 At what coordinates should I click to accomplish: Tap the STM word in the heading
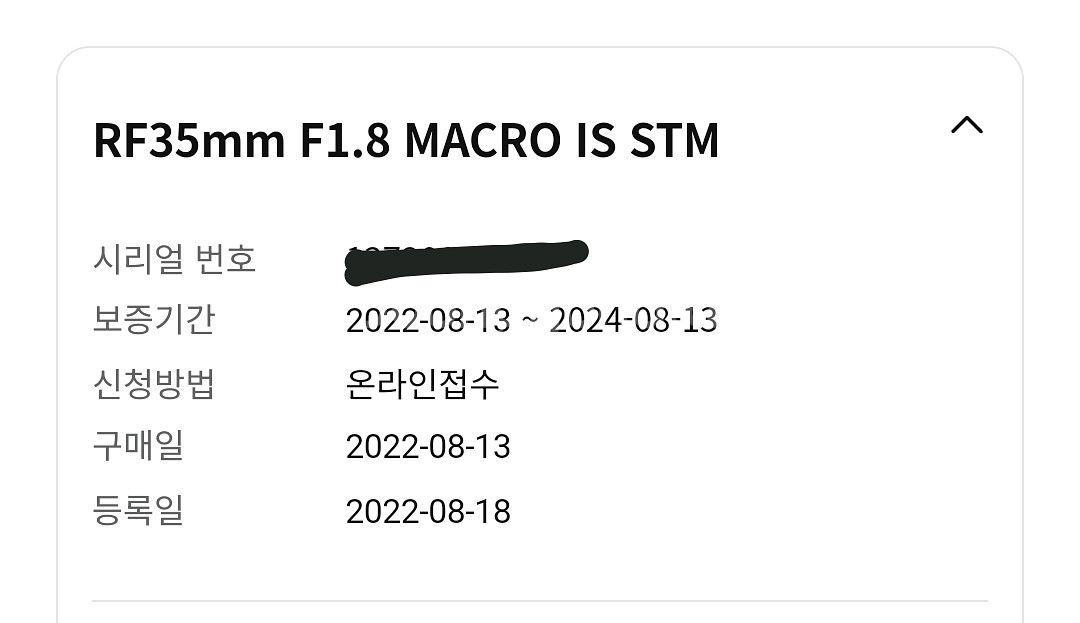tap(675, 142)
